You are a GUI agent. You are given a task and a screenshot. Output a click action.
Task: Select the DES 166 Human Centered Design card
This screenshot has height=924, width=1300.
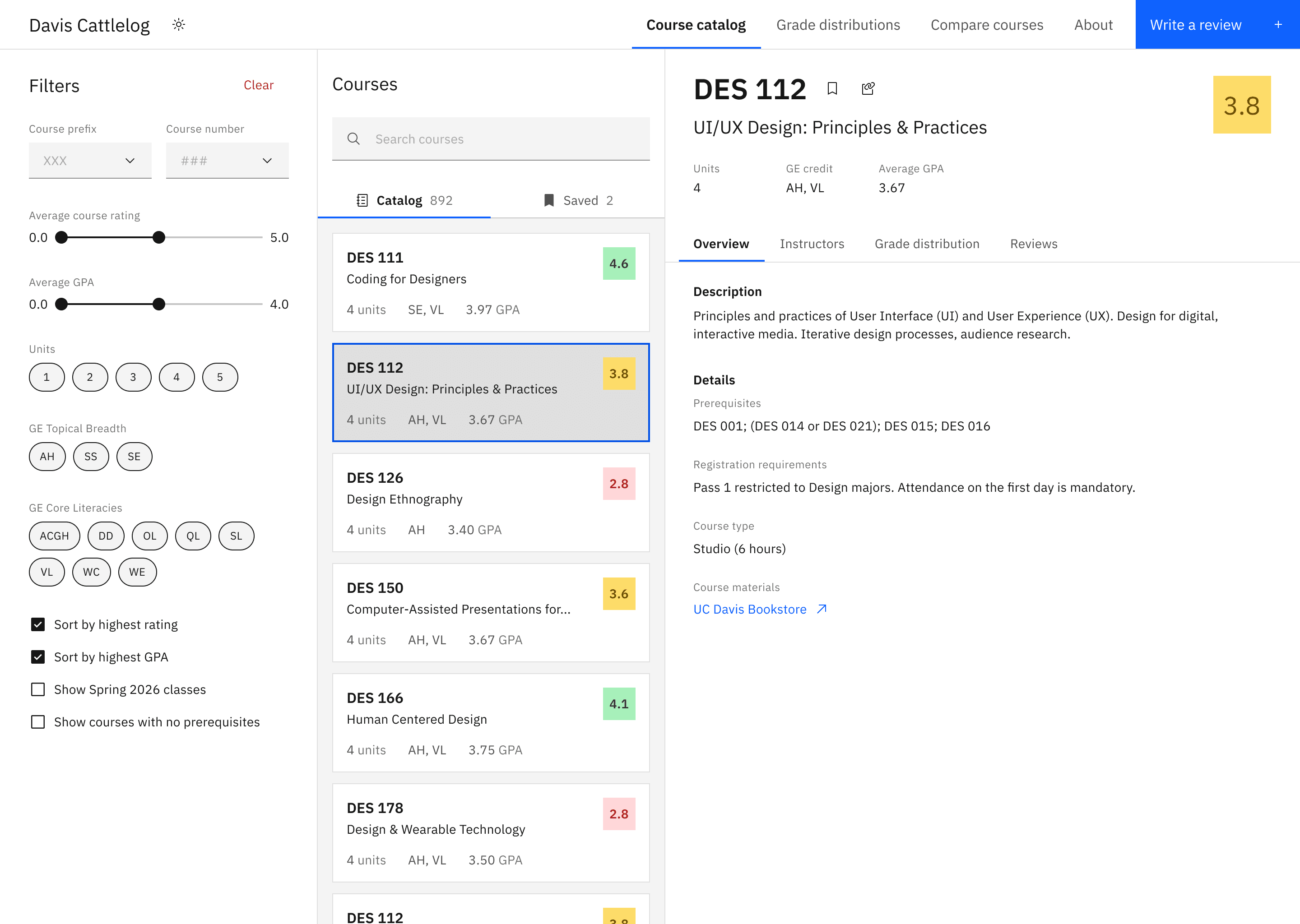(491, 723)
